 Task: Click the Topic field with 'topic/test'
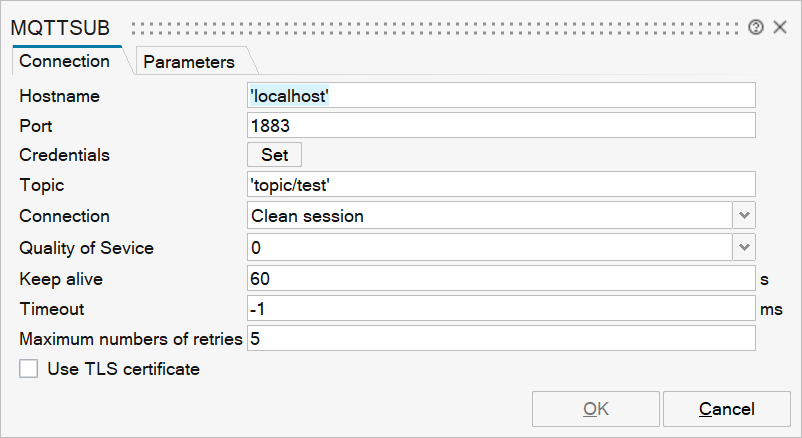coord(500,185)
